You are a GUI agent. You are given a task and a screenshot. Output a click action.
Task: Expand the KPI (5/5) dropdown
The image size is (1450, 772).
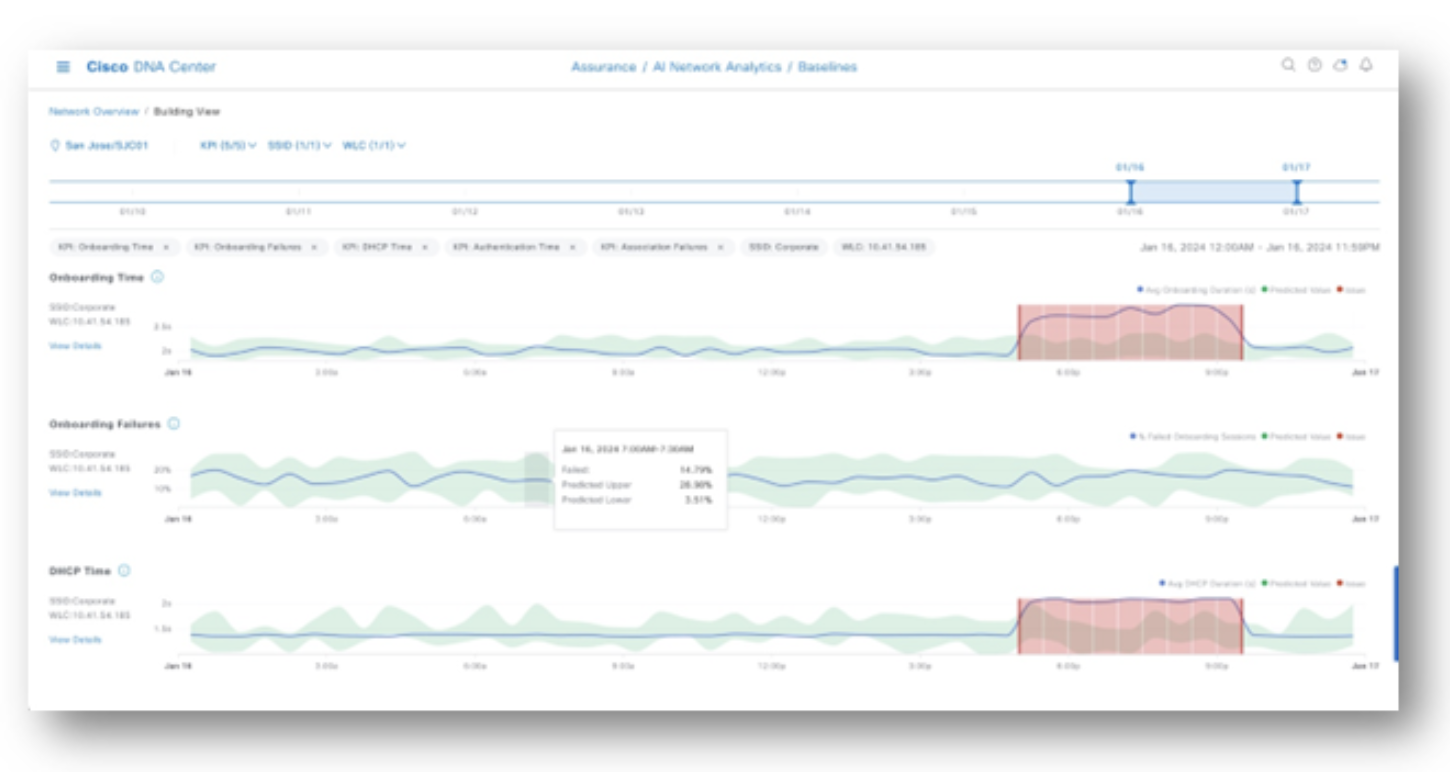click(x=228, y=146)
